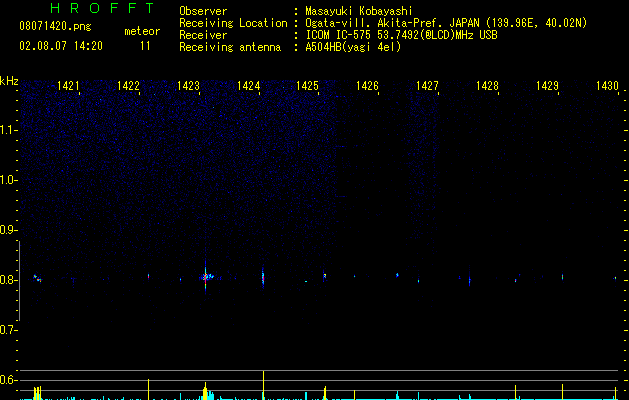
Task: Click the 1423 time axis label
Action: 188,86
